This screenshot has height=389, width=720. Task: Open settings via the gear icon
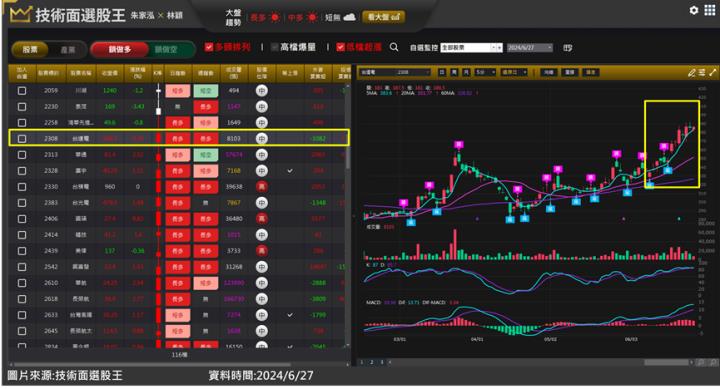(694, 10)
